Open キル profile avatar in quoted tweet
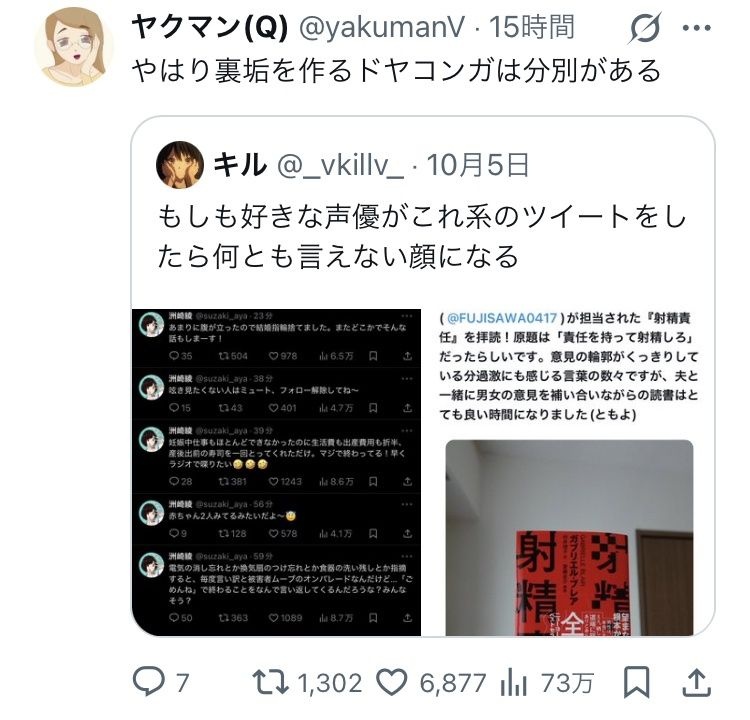This screenshot has width=750, height=720. (x=180, y=165)
